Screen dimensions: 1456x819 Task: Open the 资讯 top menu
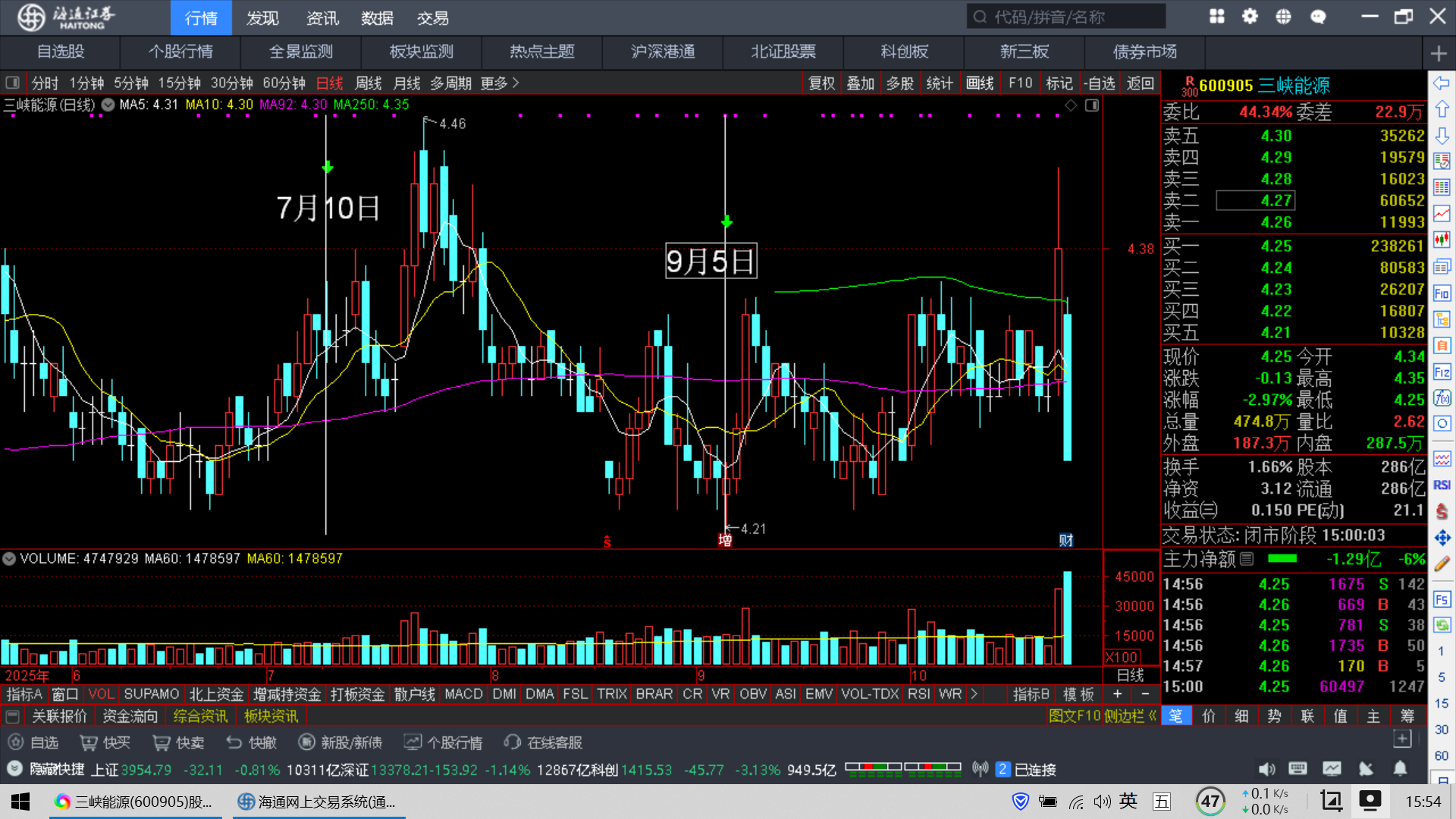[322, 17]
